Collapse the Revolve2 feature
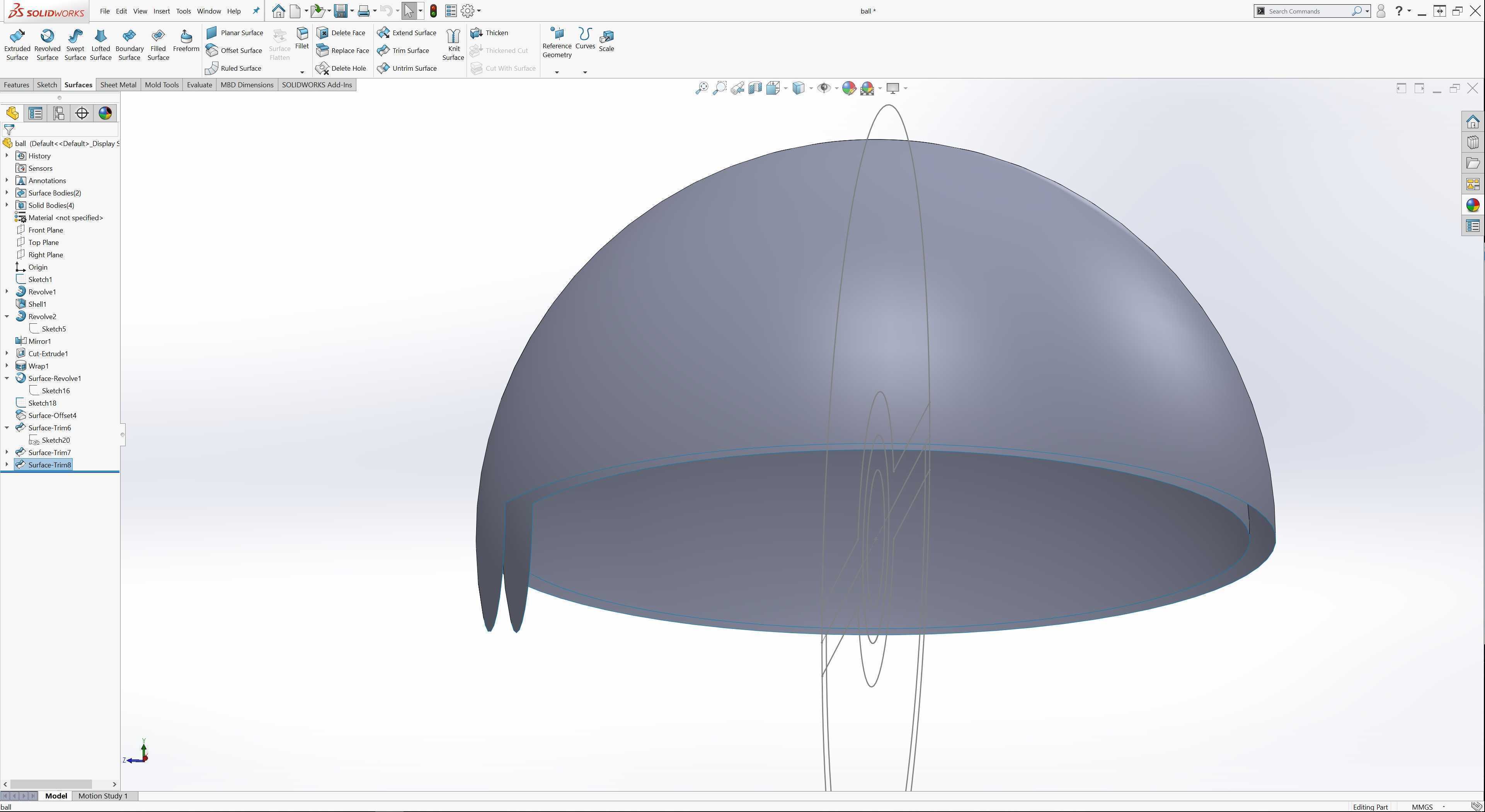 (x=7, y=316)
